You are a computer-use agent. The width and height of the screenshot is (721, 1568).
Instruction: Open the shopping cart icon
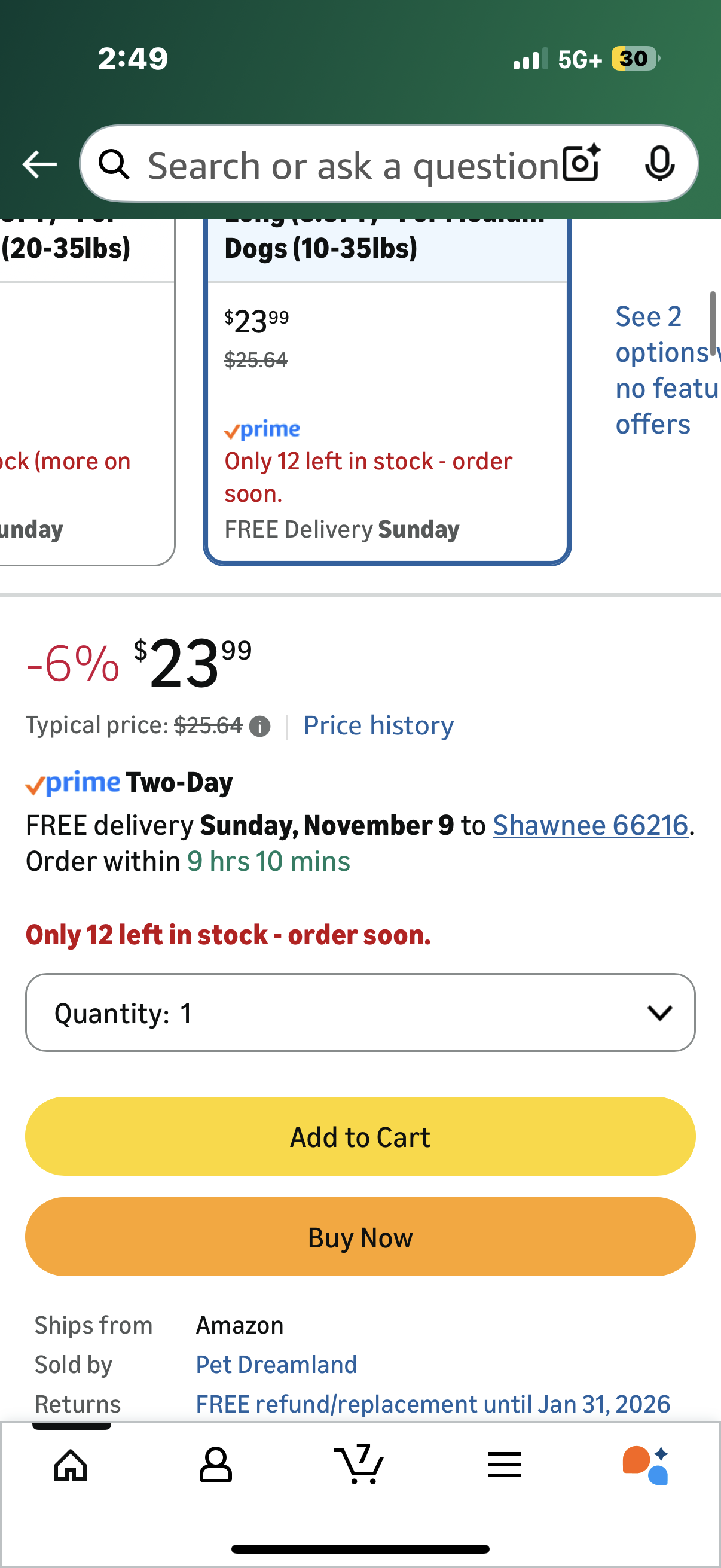click(359, 1465)
